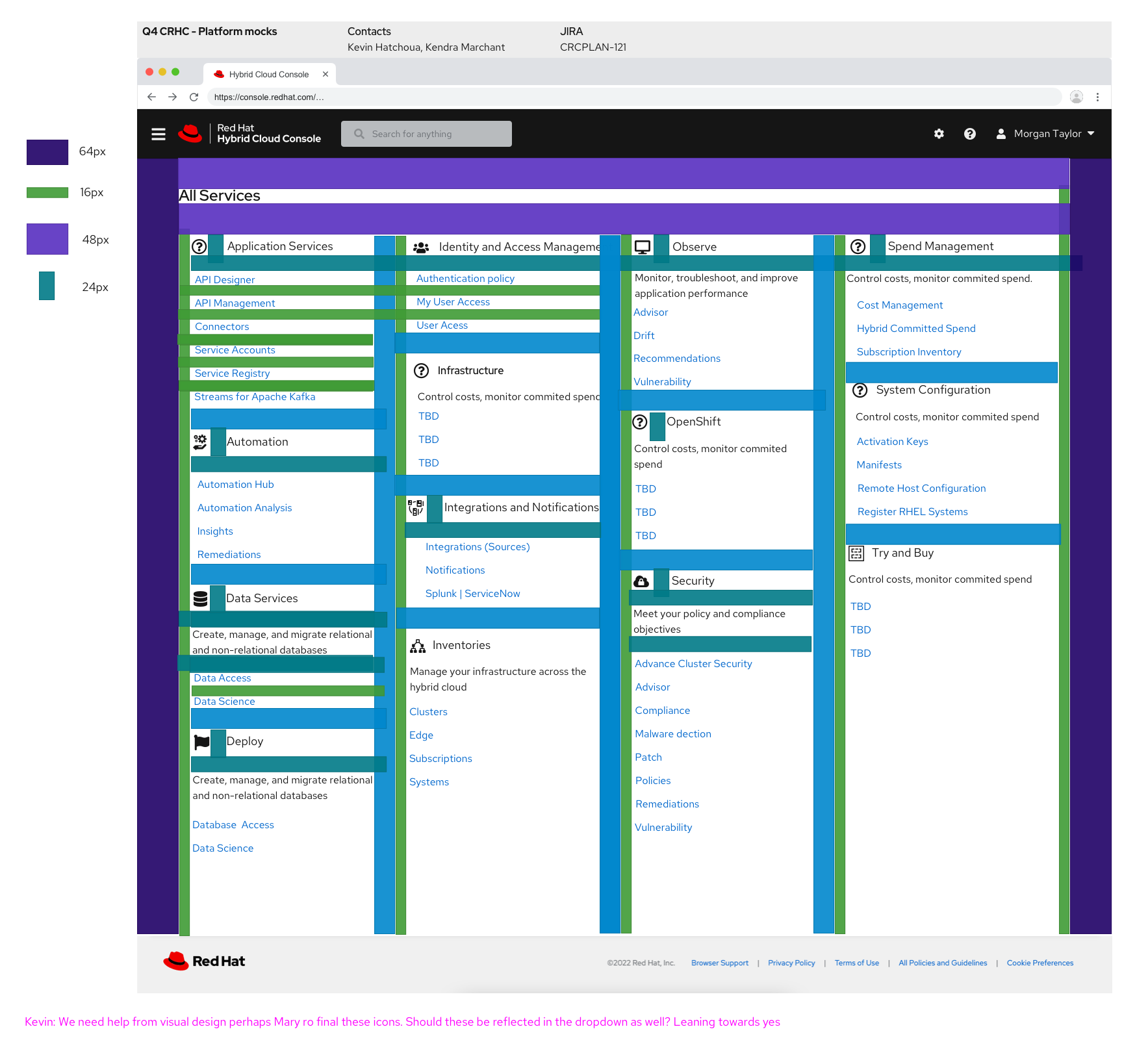
Task: Go back with the browser back arrow
Action: coord(151,97)
